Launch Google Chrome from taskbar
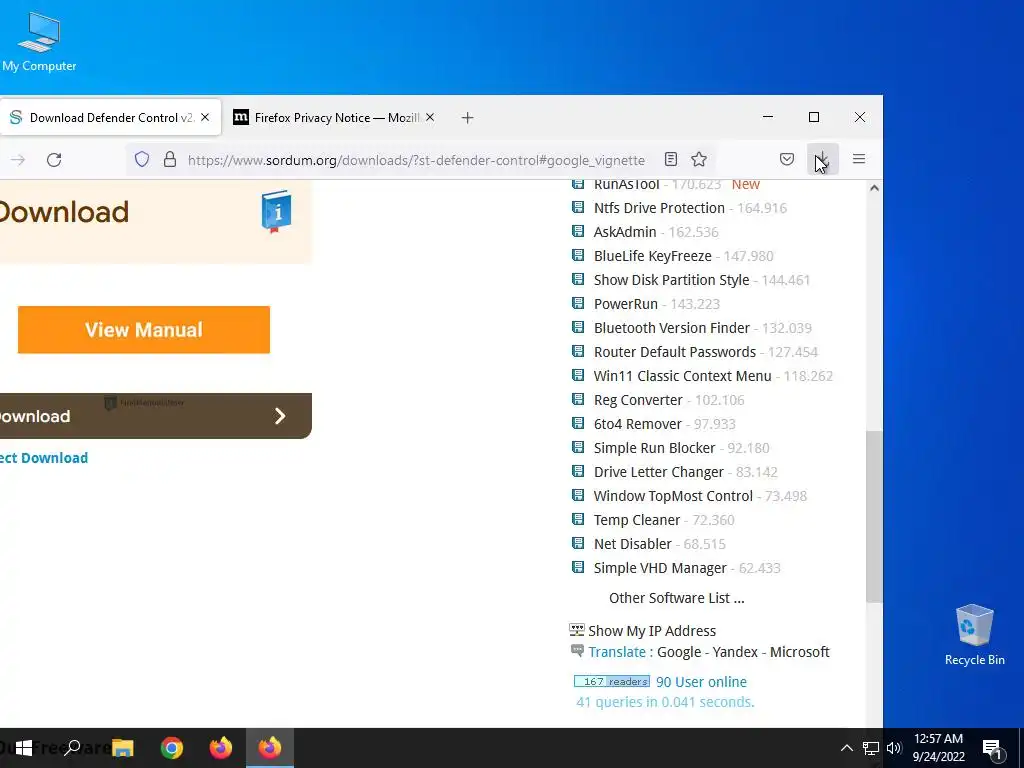 tap(172, 748)
